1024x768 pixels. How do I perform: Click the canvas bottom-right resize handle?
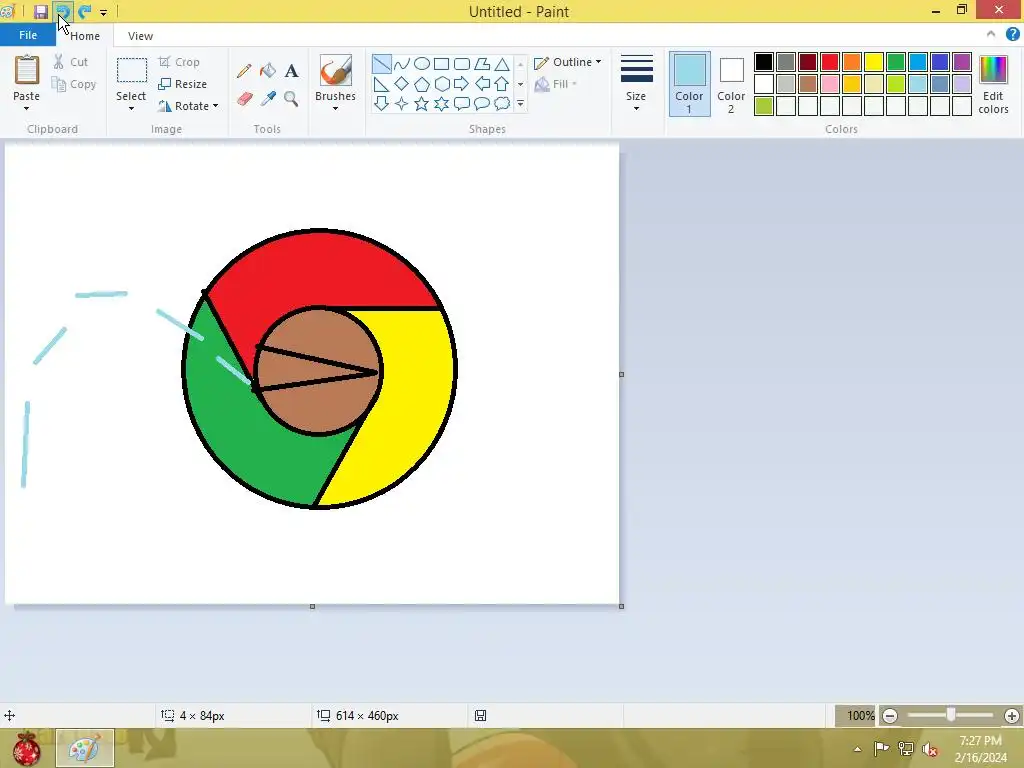coord(621,606)
